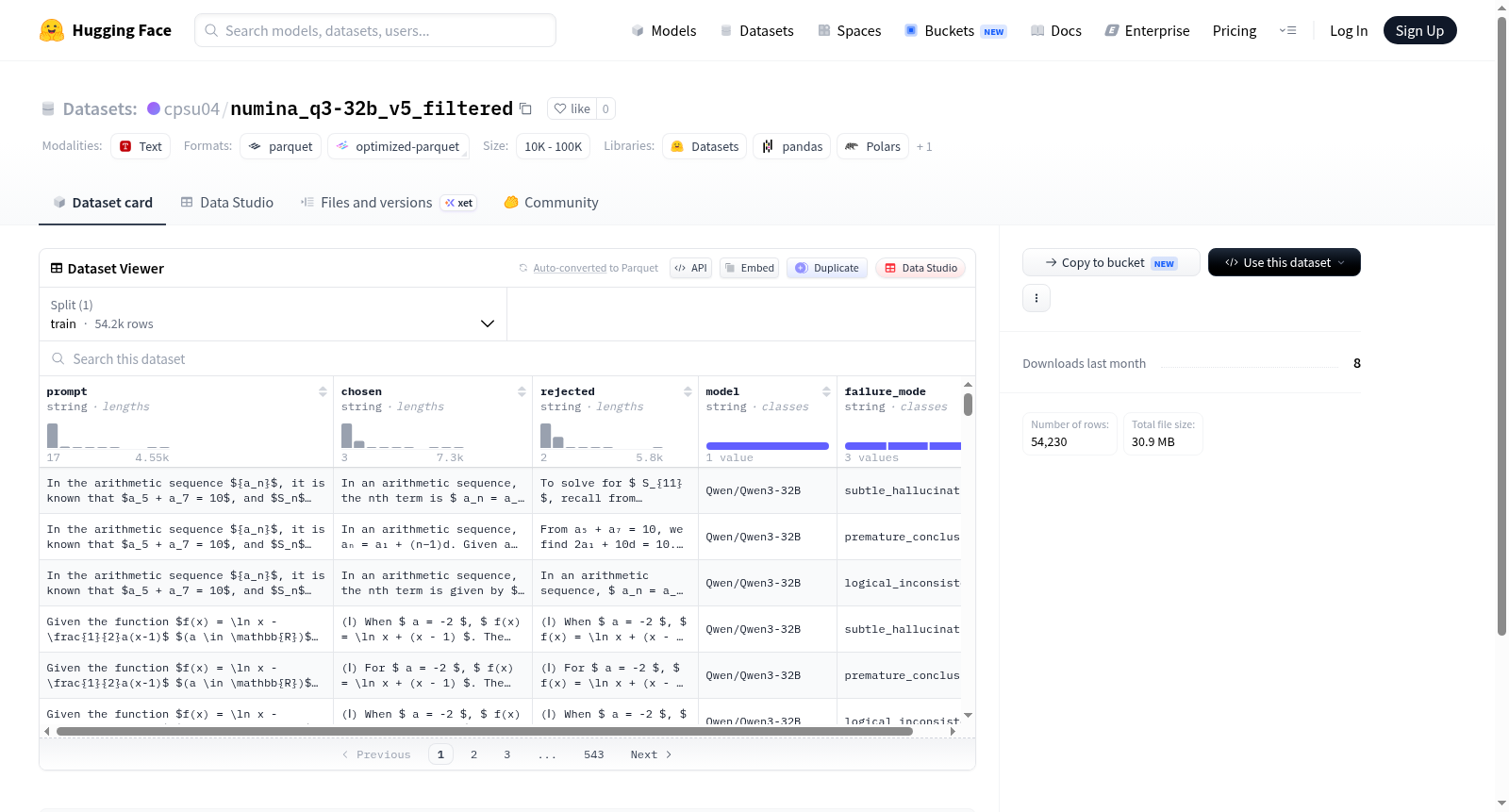
Task: Go to Buckets in the navigation
Action: click(955, 31)
